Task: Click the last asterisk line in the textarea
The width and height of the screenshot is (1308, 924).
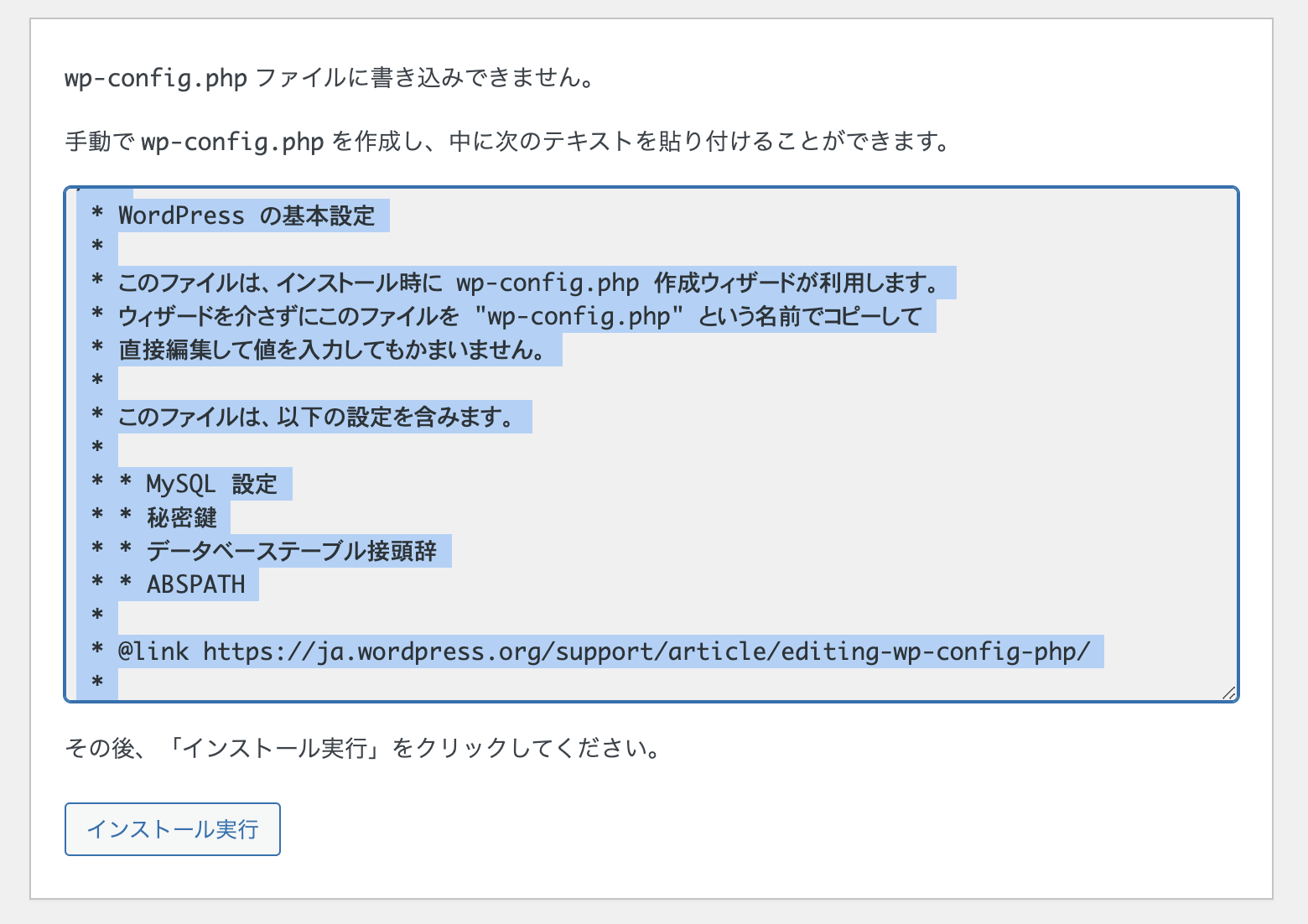Action: pyautogui.click(x=99, y=683)
